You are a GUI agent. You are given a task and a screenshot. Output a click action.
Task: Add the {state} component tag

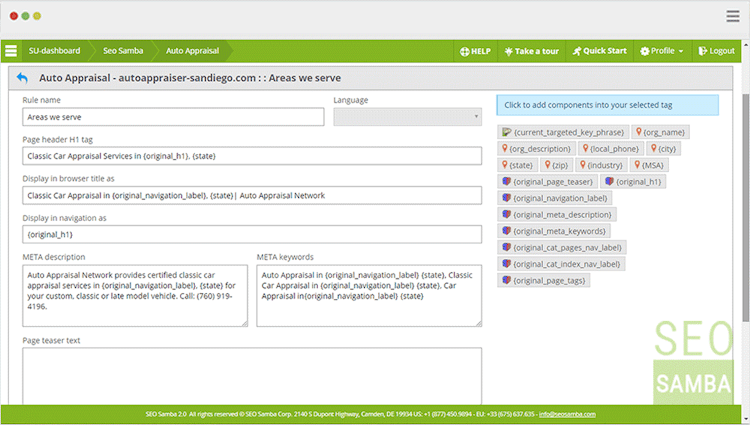click(517, 165)
